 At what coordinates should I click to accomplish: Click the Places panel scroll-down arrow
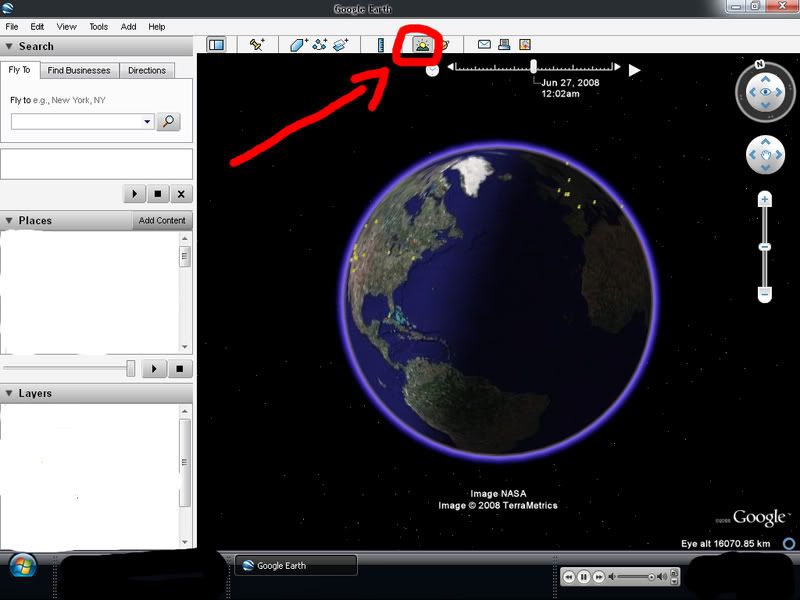tap(185, 347)
